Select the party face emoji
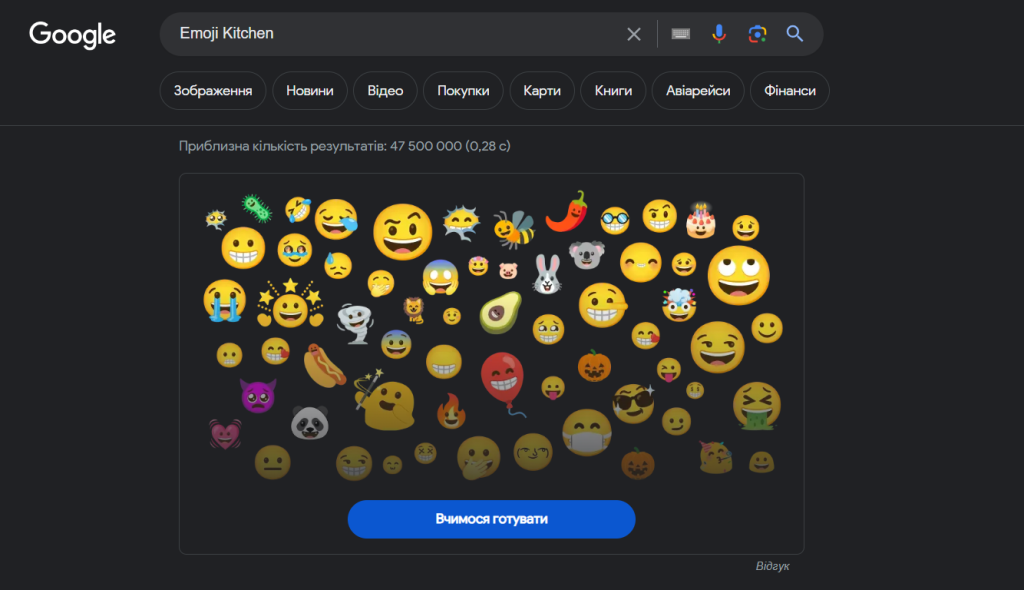 click(716, 457)
